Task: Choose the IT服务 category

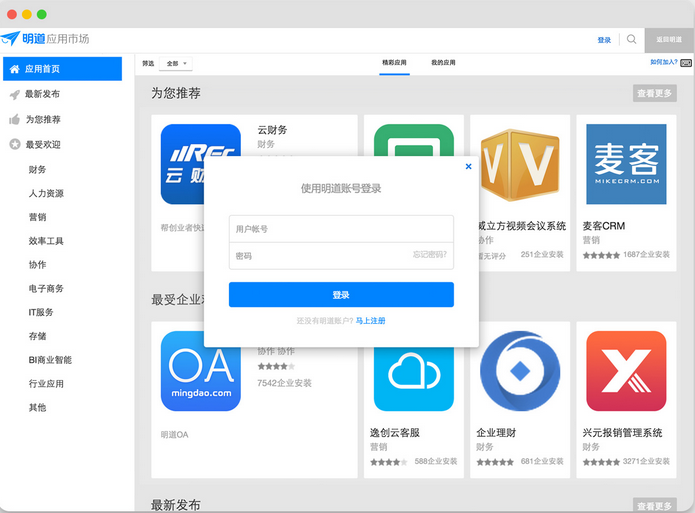Action: click(41, 312)
